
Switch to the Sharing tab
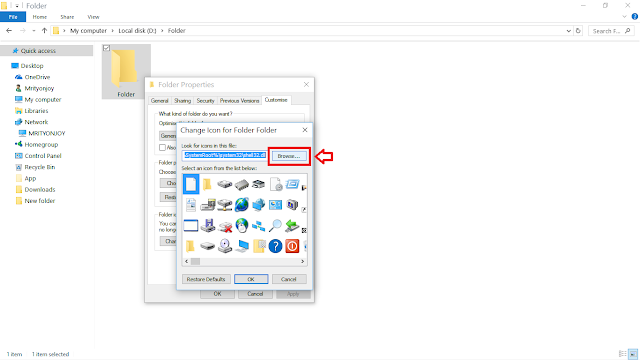coord(182,100)
